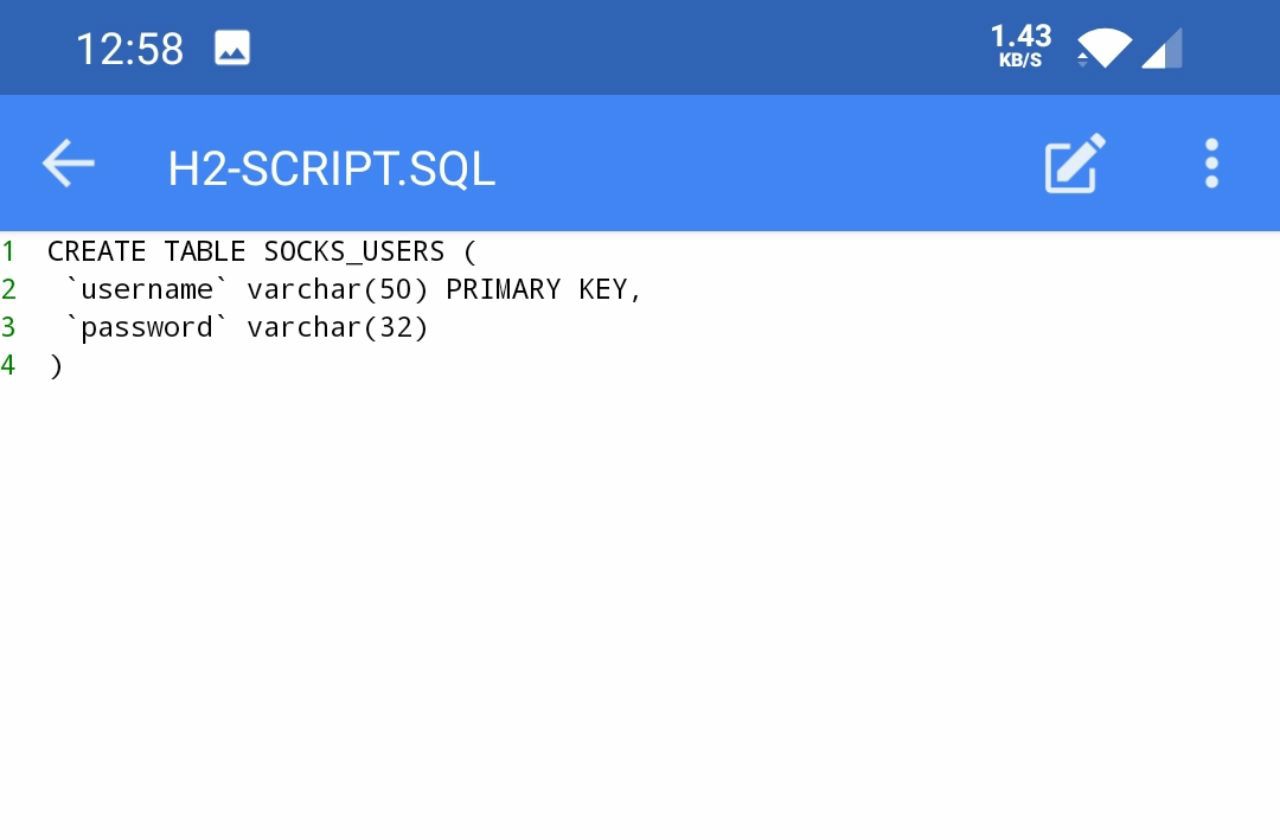Click the closing parenthesis on line 4
The height and width of the screenshot is (840, 1280).
pyautogui.click(x=56, y=366)
